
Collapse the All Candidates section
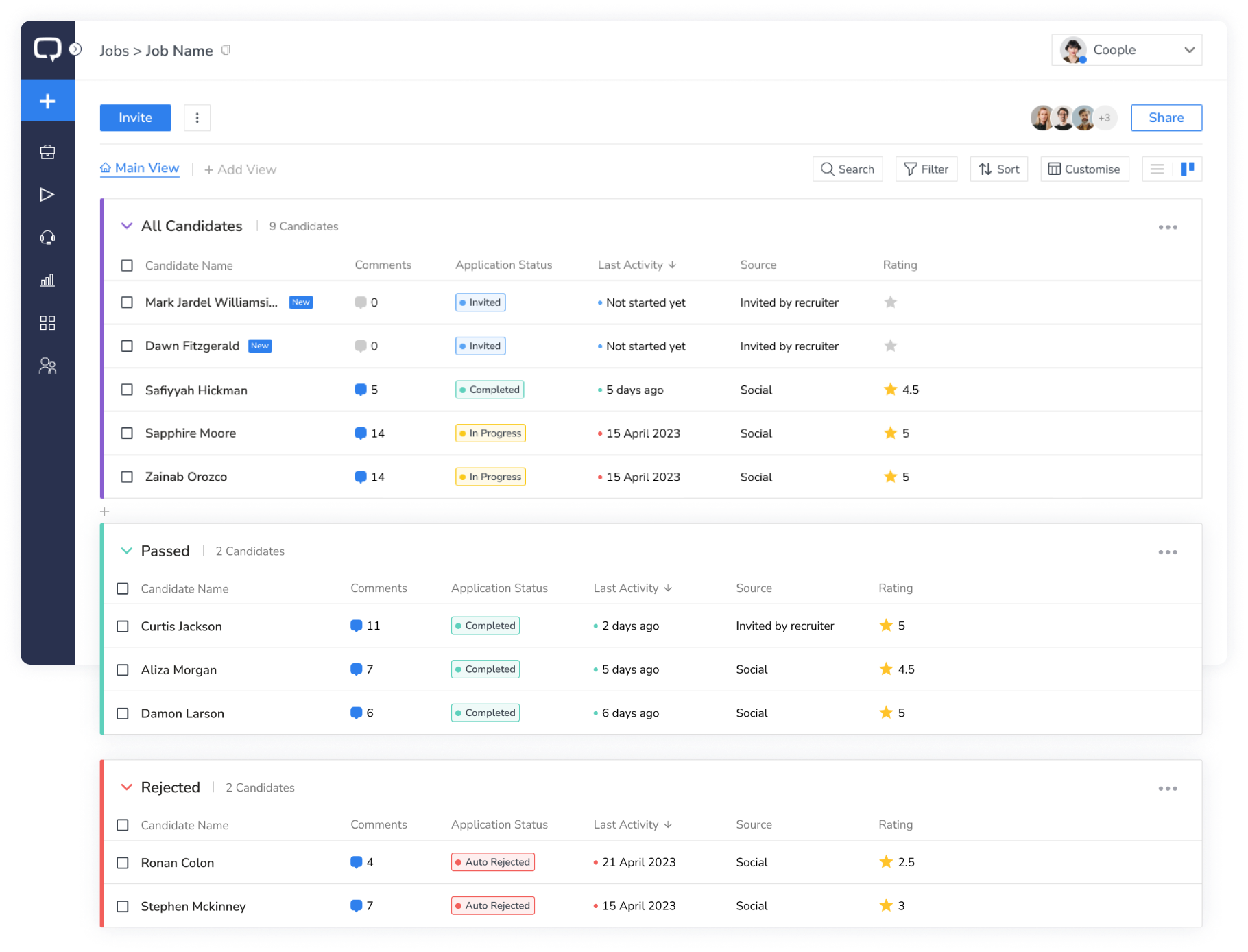click(127, 226)
